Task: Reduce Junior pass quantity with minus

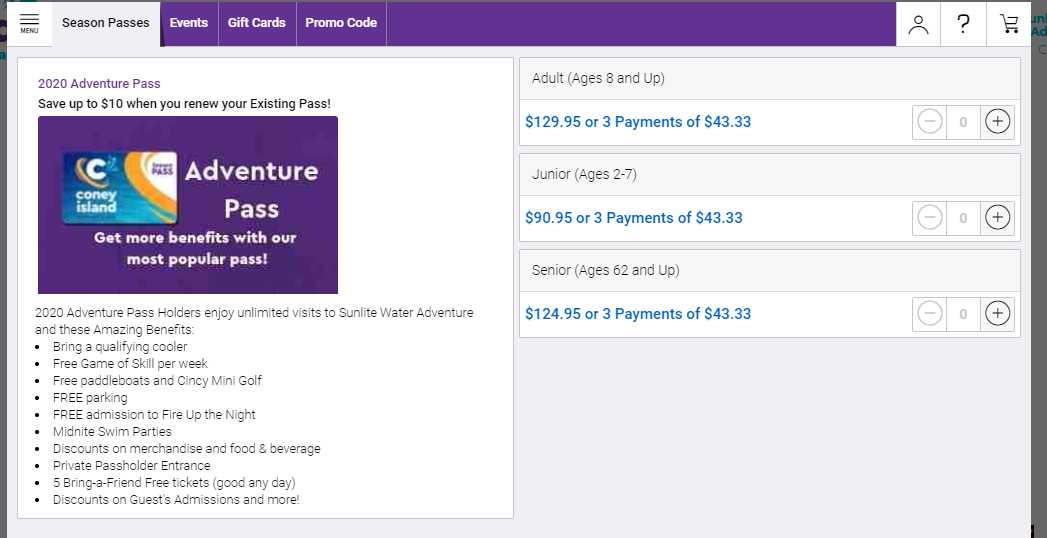Action: (929, 218)
